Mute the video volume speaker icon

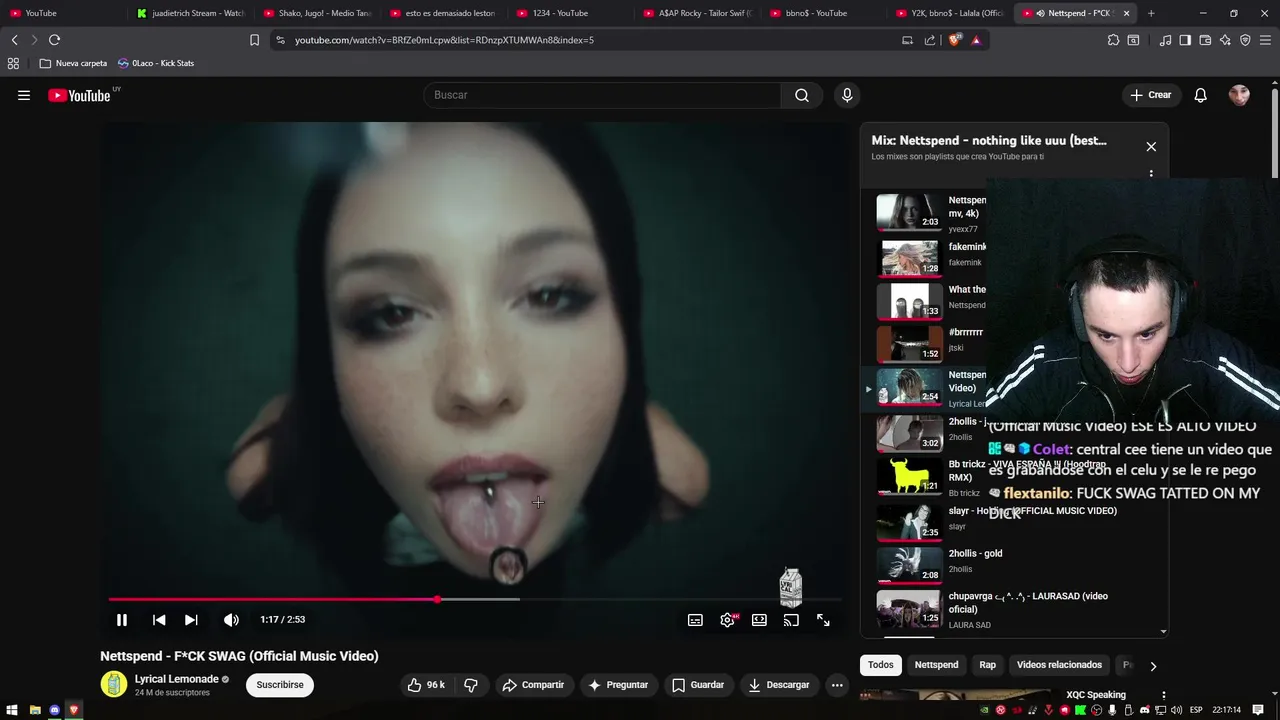pyautogui.click(x=231, y=620)
